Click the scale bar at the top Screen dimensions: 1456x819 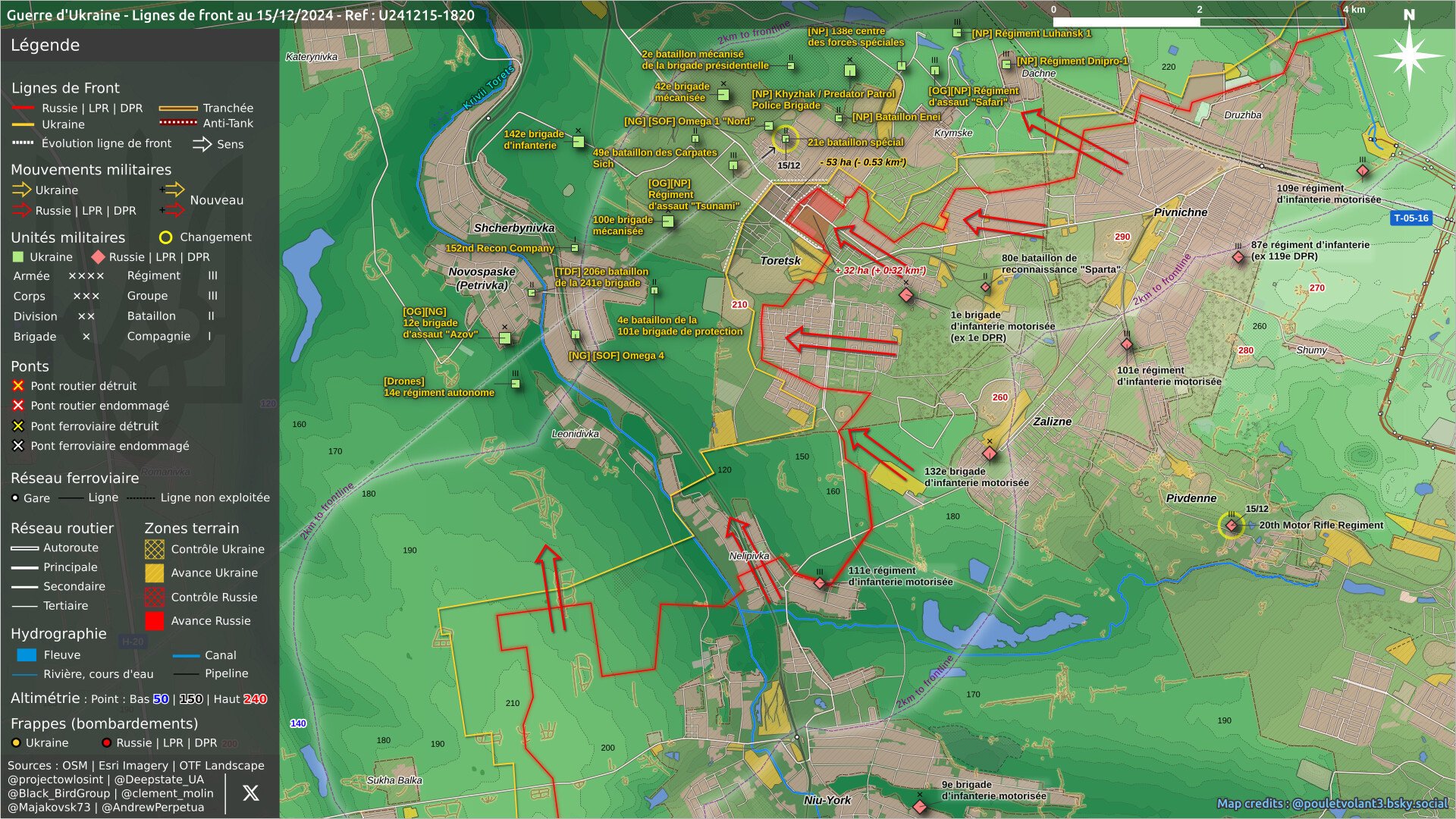[x=1199, y=22]
